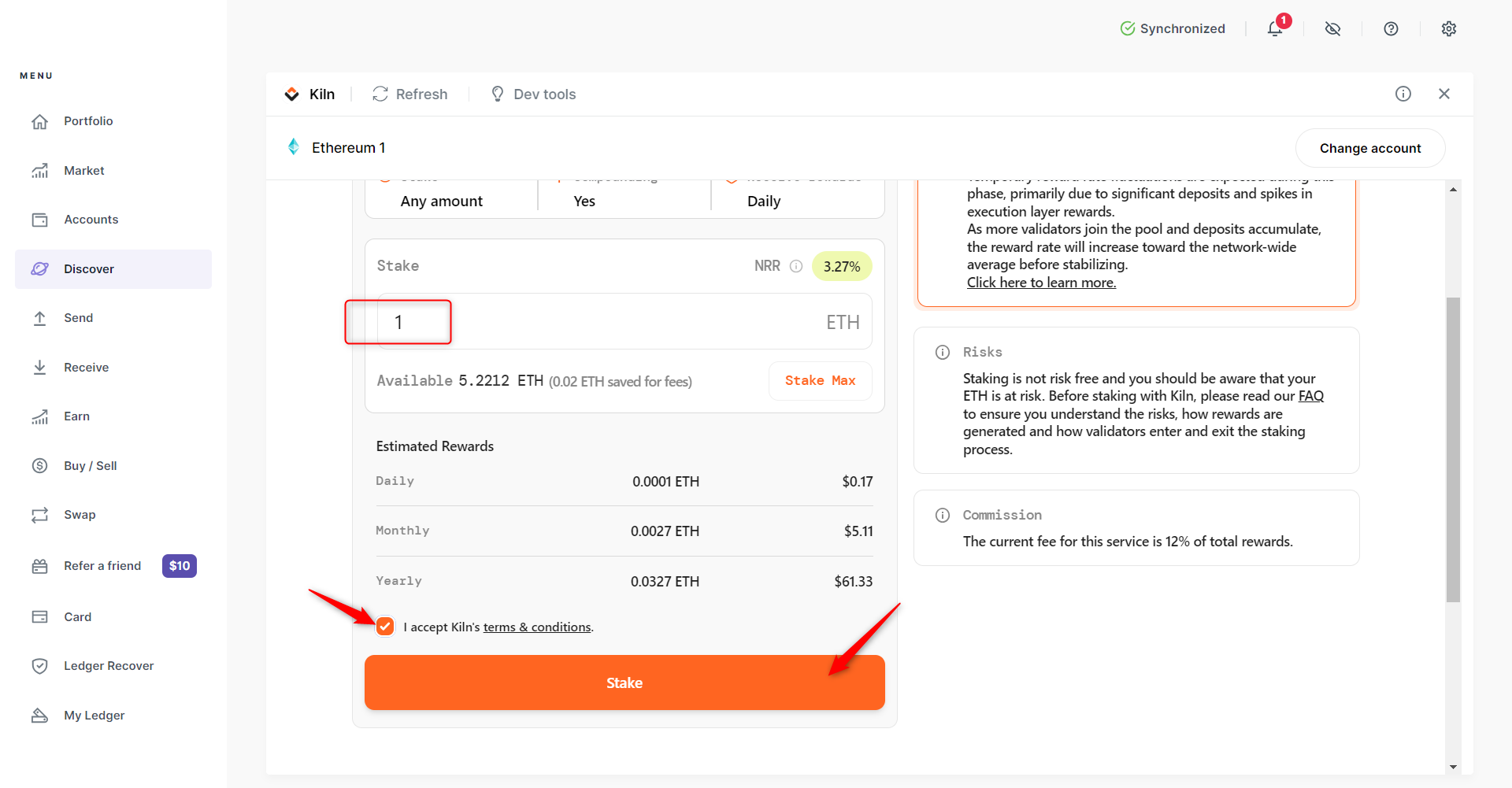1512x788 pixels.
Task: Click the My Ledger device icon
Action: (x=40, y=716)
